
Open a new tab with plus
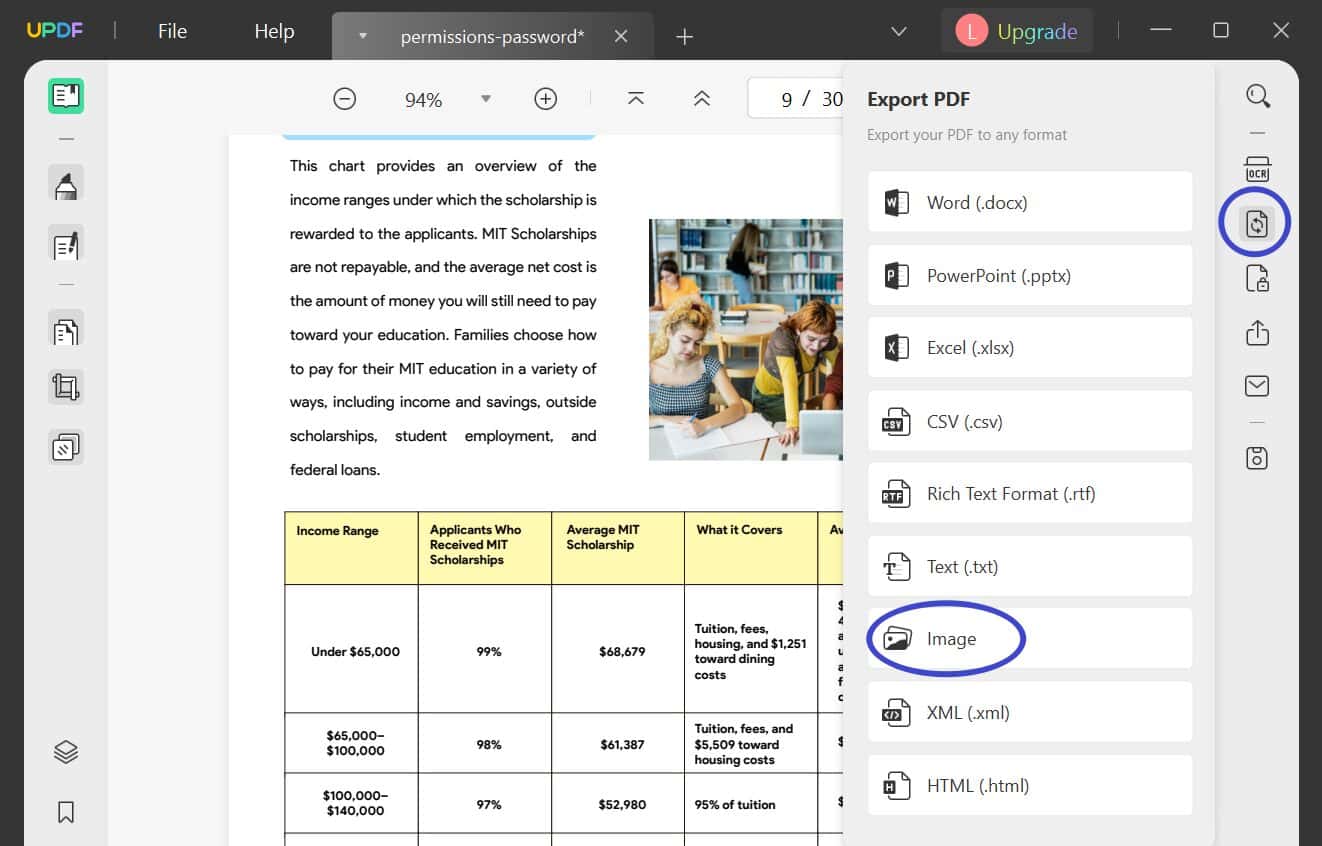click(684, 37)
